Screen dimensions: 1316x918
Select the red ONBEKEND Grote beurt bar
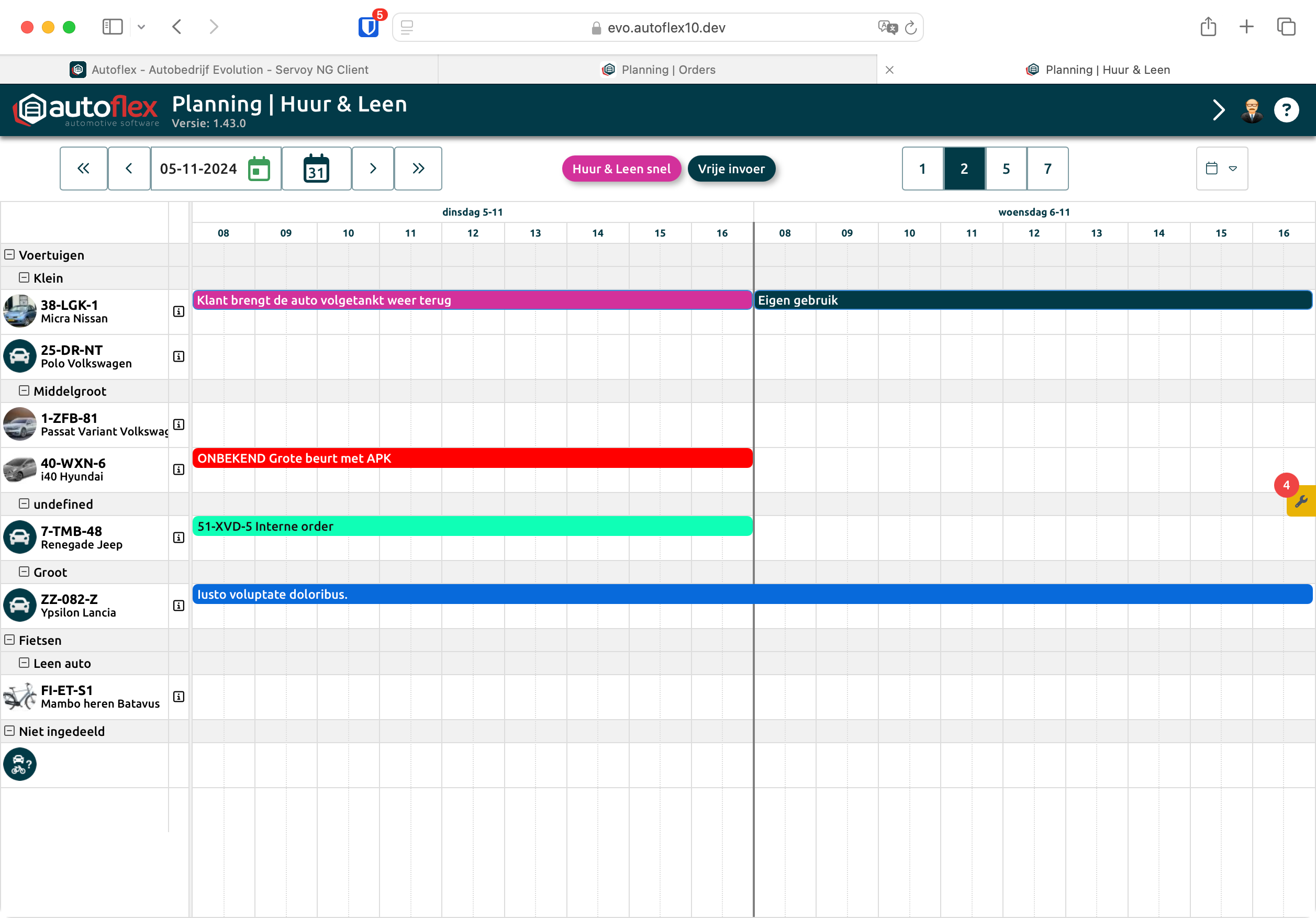[472, 458]
